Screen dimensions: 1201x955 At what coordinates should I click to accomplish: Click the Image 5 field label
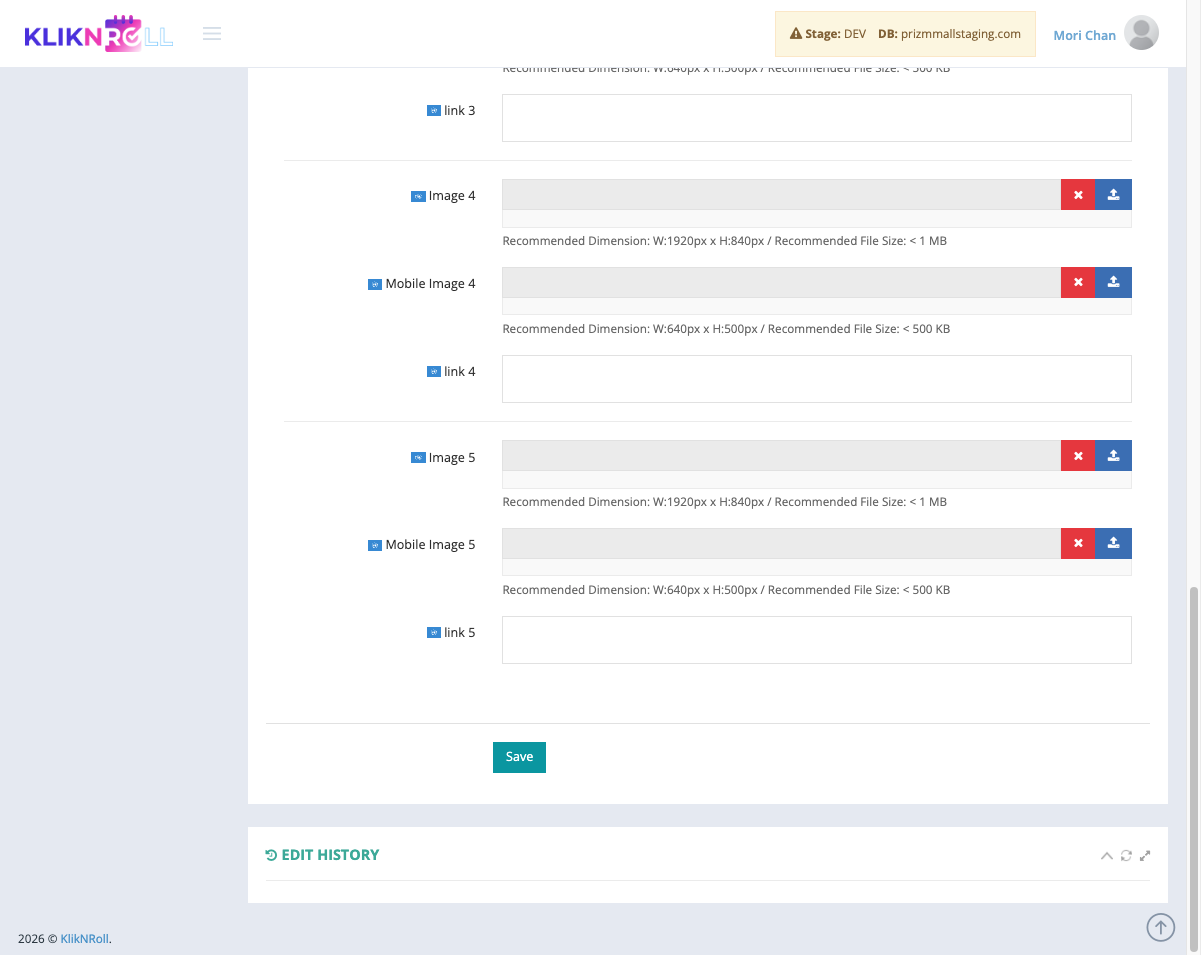(452, 458)
